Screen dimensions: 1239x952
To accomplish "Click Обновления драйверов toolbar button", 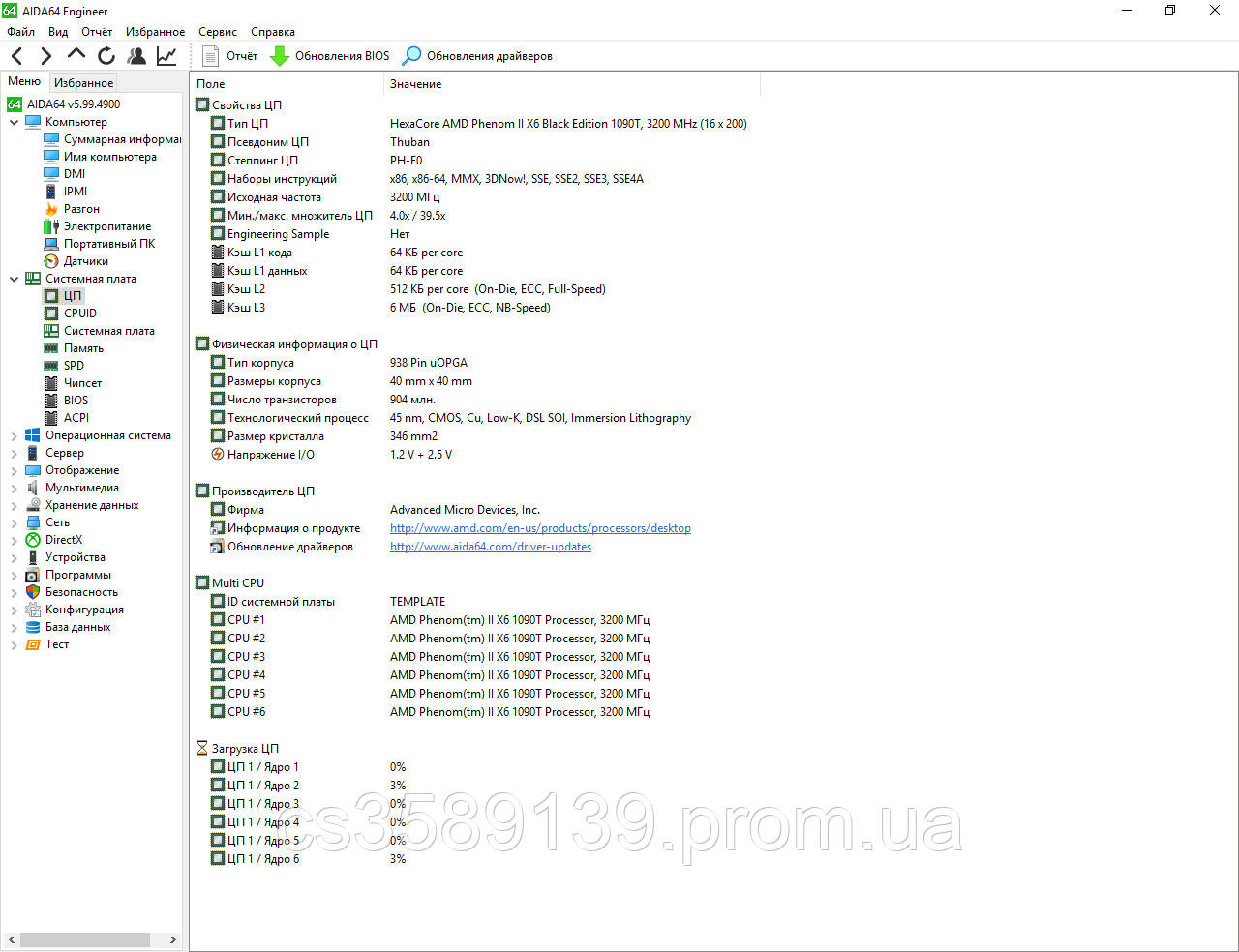I will click(478, 56).
